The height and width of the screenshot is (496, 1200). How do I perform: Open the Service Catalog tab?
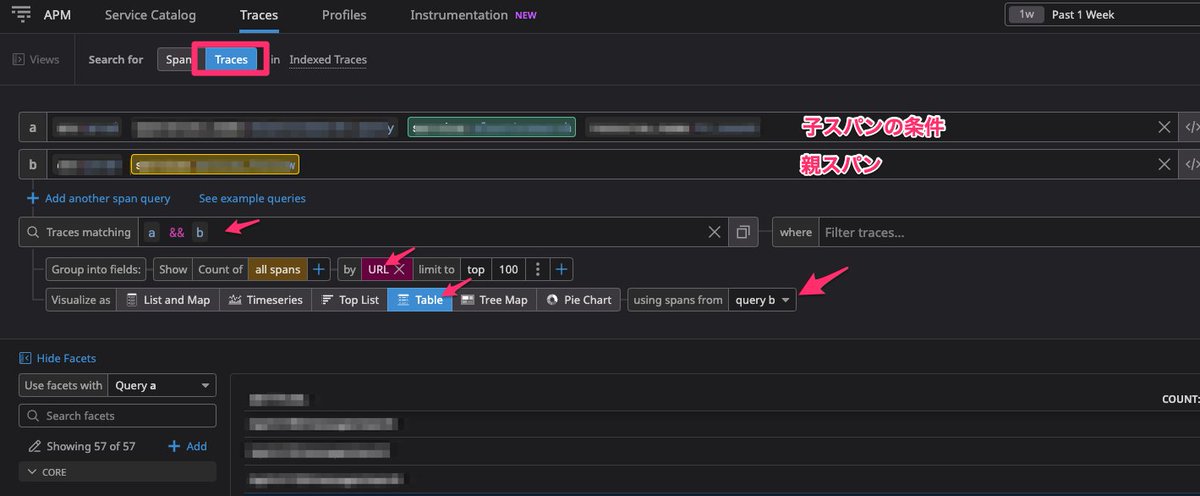tap(150, 15)
